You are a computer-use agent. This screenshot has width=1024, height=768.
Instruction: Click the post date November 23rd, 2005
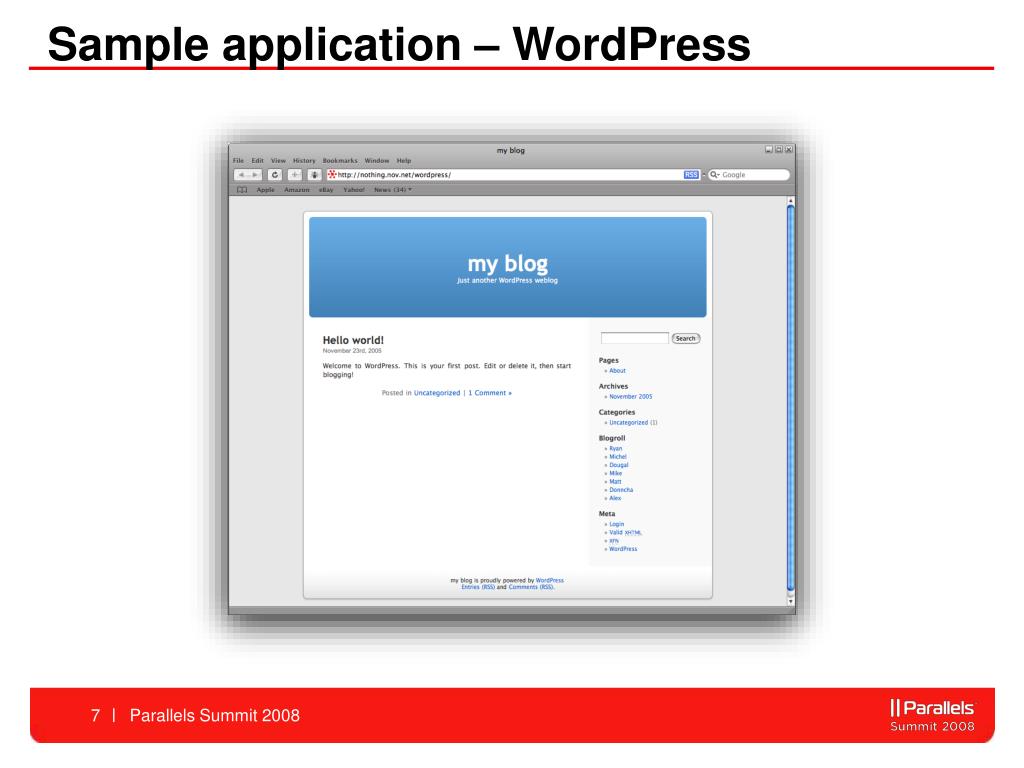352,351
